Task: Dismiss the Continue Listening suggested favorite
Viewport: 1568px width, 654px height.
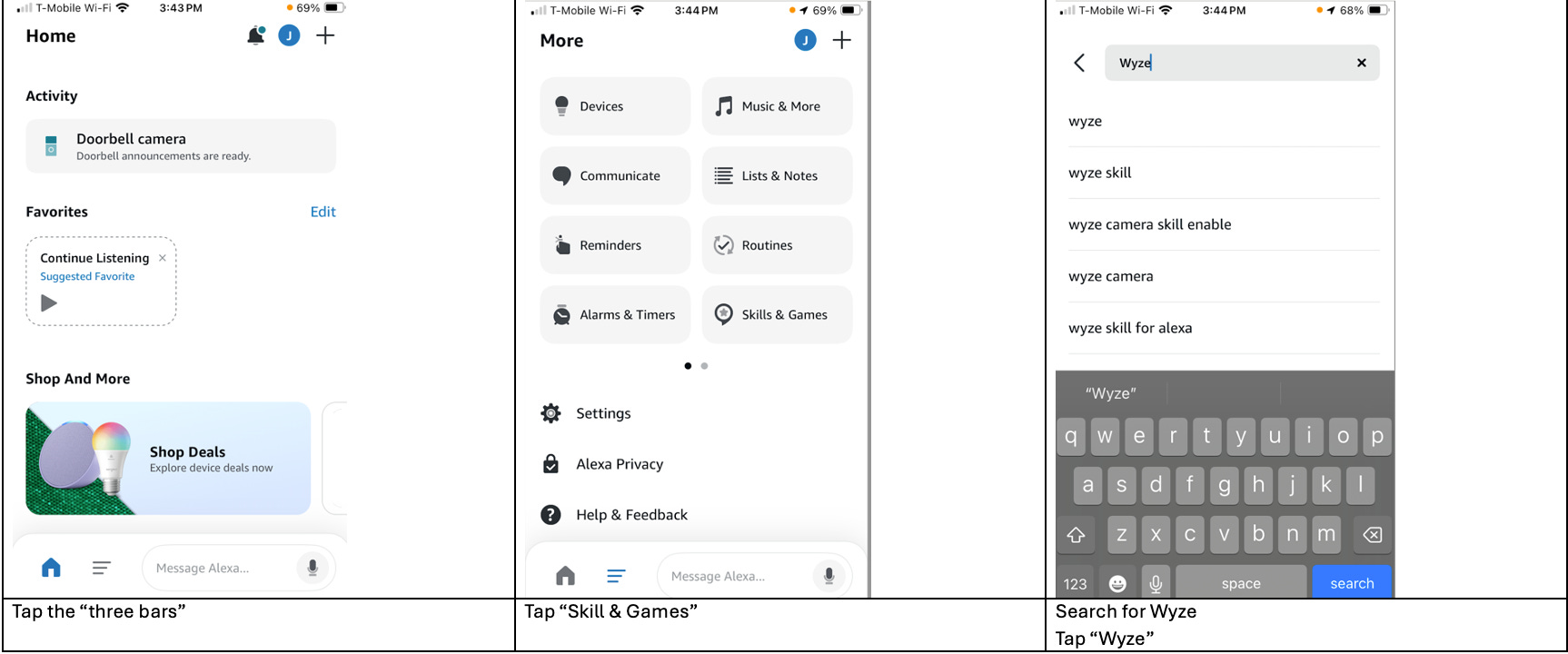Action: [x=163, y=258]
